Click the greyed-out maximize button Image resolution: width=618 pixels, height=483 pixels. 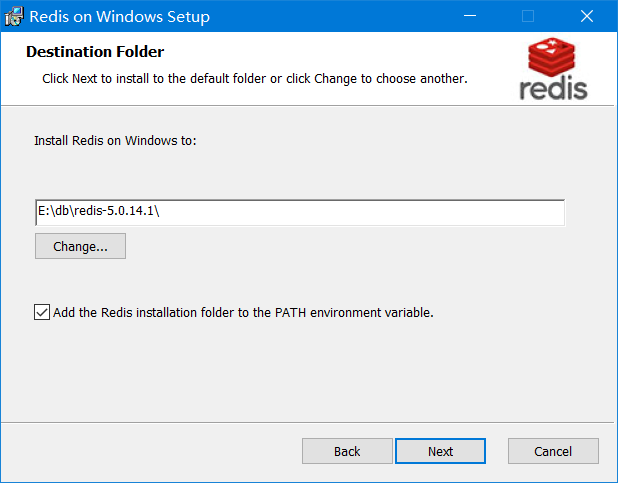528,16
